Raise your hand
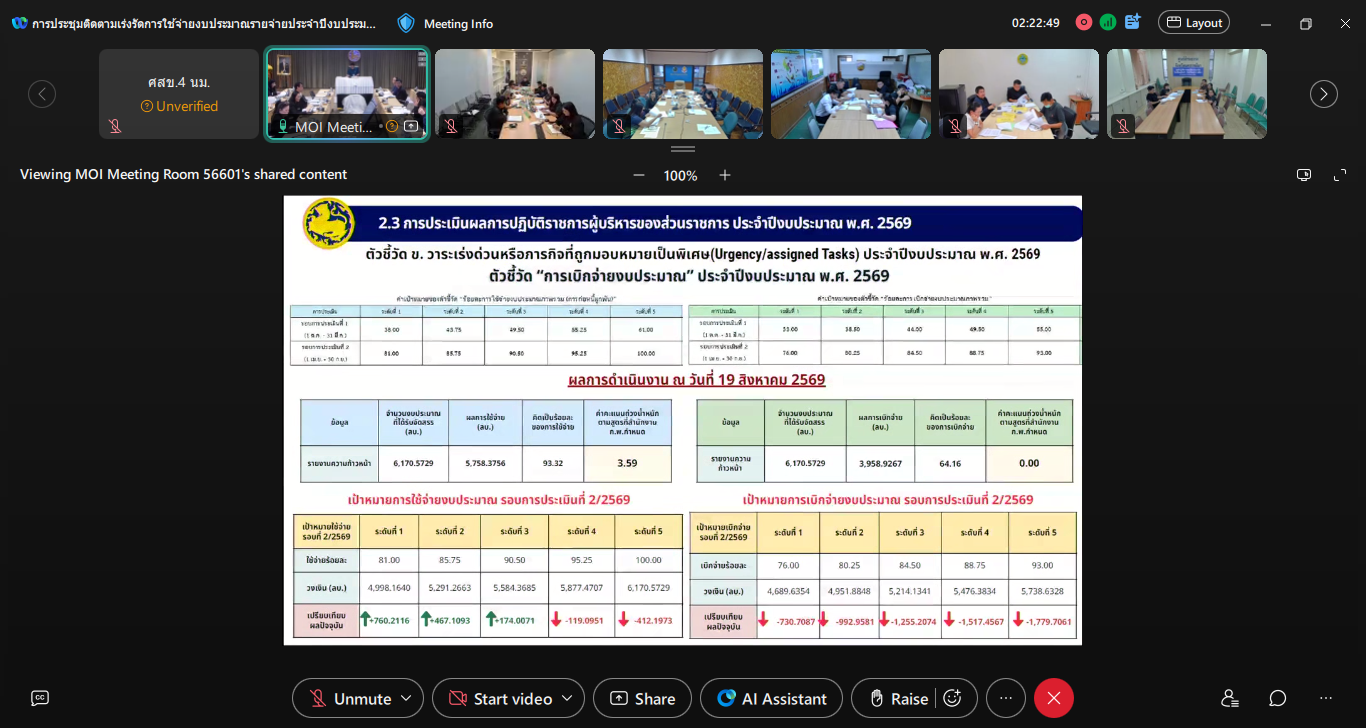The image size is (1366, 728). [x=898, y=698]
